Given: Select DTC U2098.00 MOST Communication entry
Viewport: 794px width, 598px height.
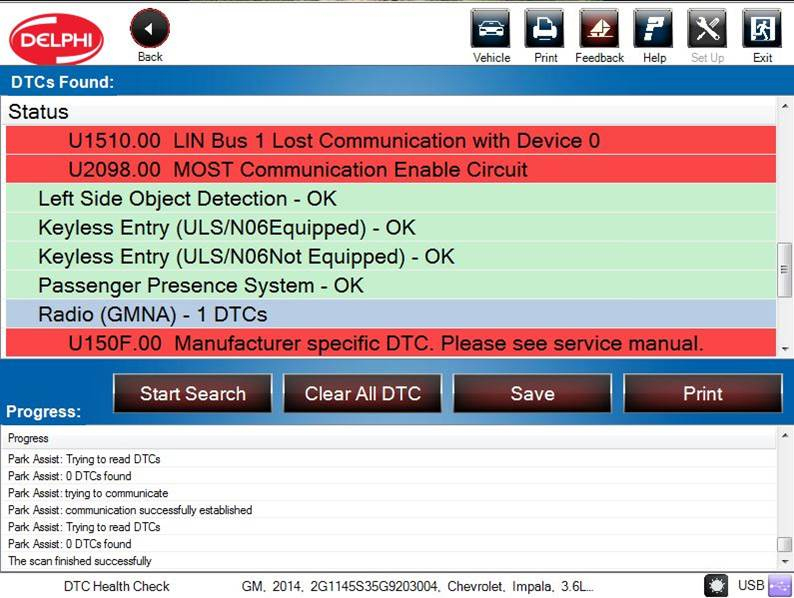Looking at the screenshot, I should 390,169.
